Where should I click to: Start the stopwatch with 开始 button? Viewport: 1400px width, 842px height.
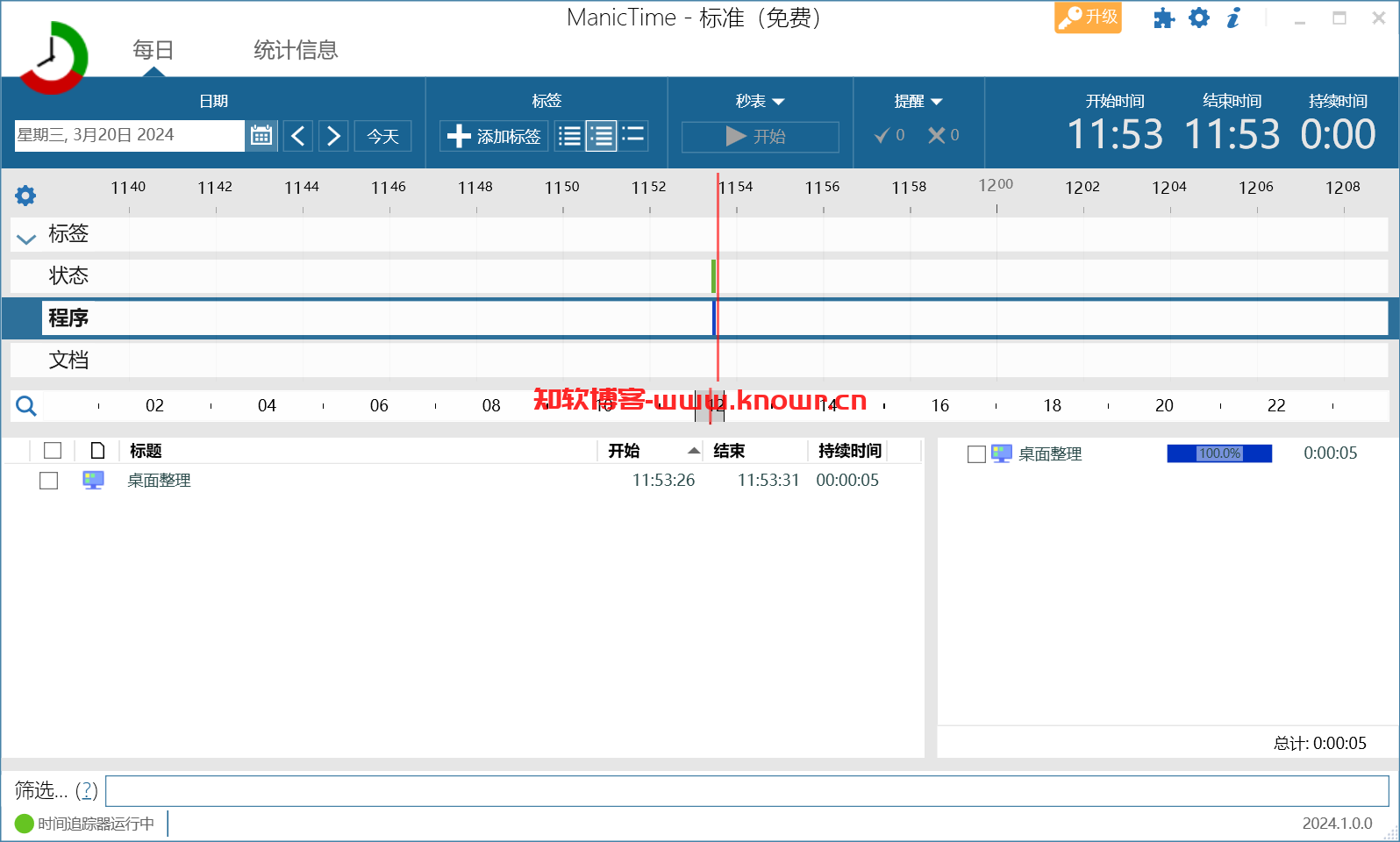click(760, 137)
